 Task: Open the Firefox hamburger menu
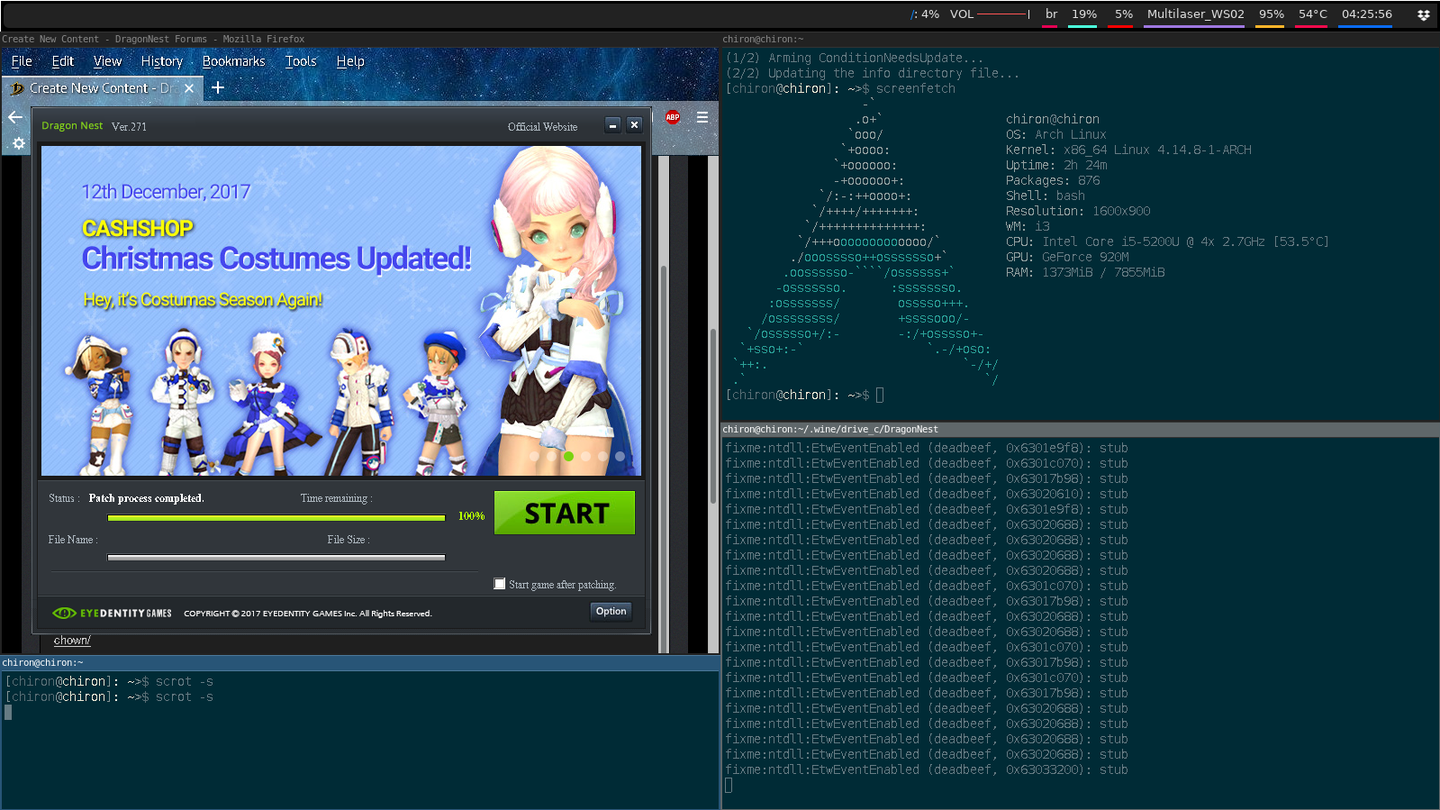click(x=703, y=117)
